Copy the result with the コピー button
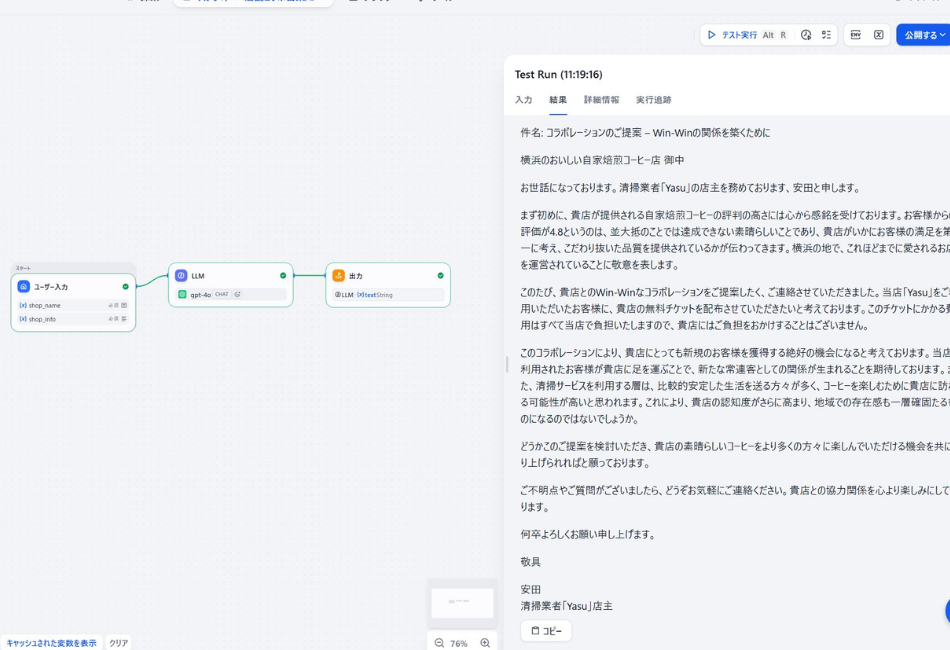Viewport: 950px width, 650px height. (x=545, y=630)
